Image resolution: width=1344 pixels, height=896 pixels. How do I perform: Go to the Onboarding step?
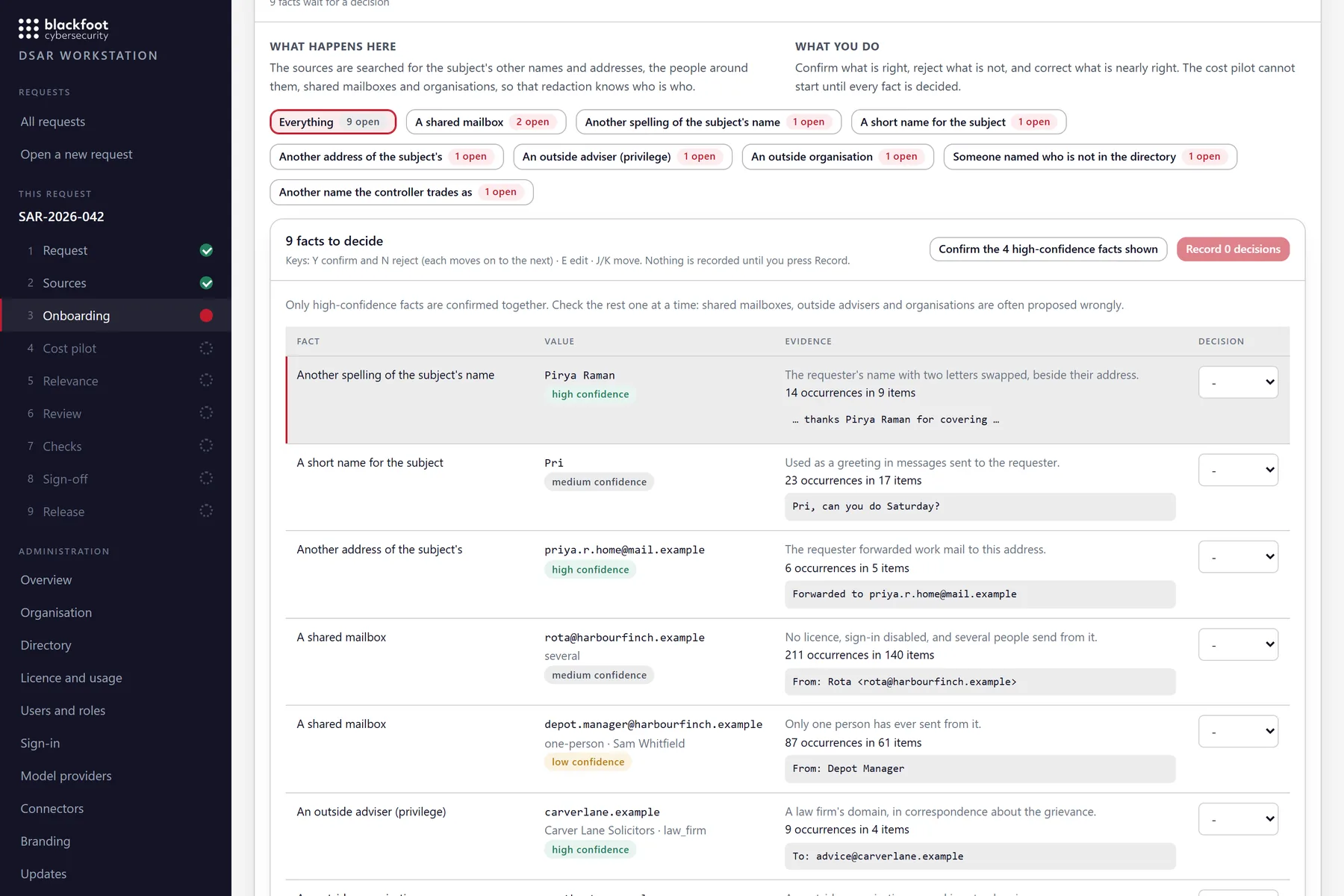point(116,316)
